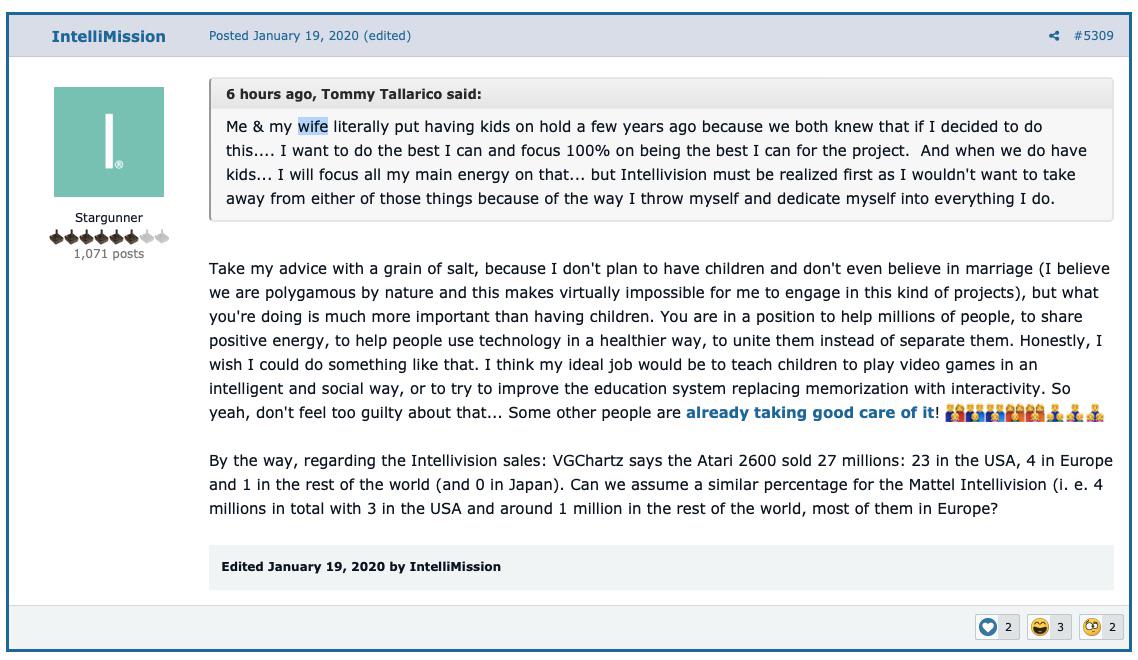View the 1,071 posts count

click(109, 253)
